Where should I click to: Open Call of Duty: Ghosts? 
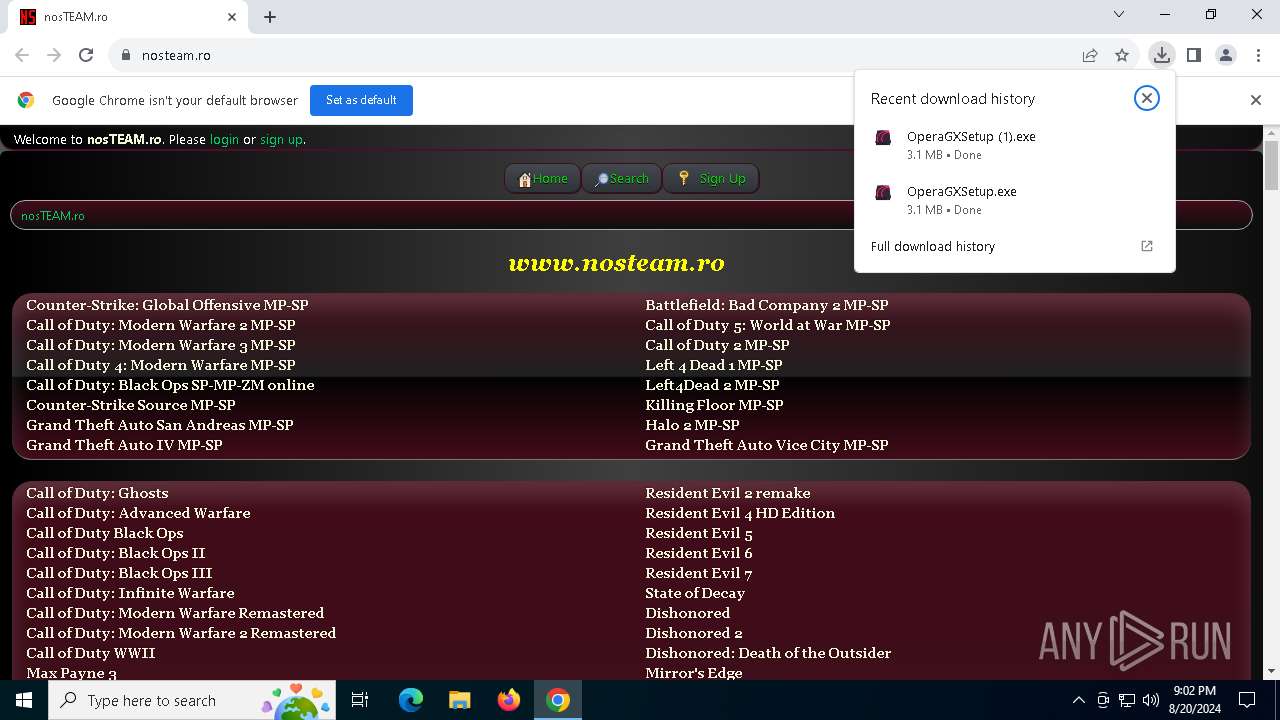(97, 493)
